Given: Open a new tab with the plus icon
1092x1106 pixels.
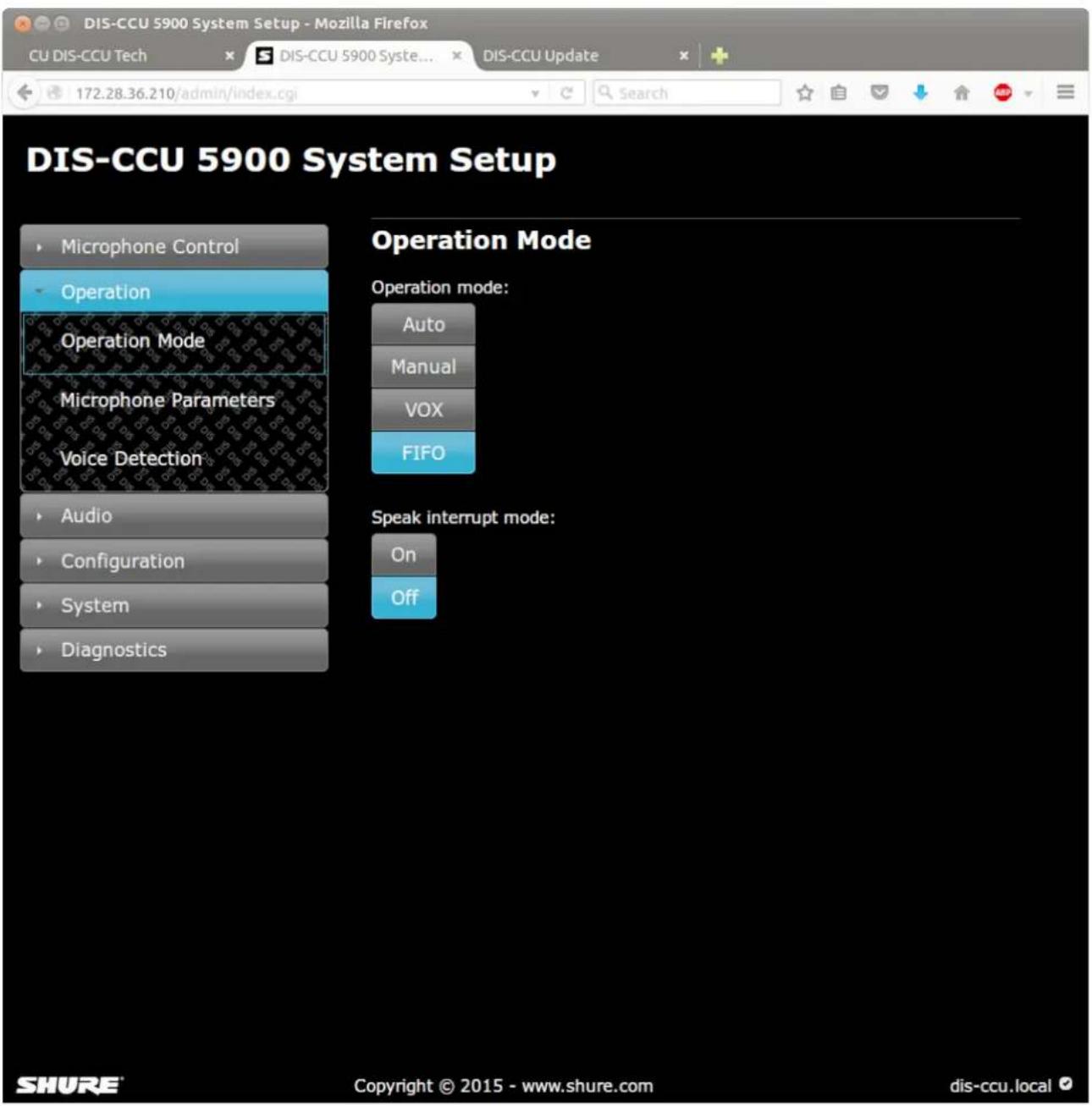Looking at the screenshot, I should (x=720, y=56).
